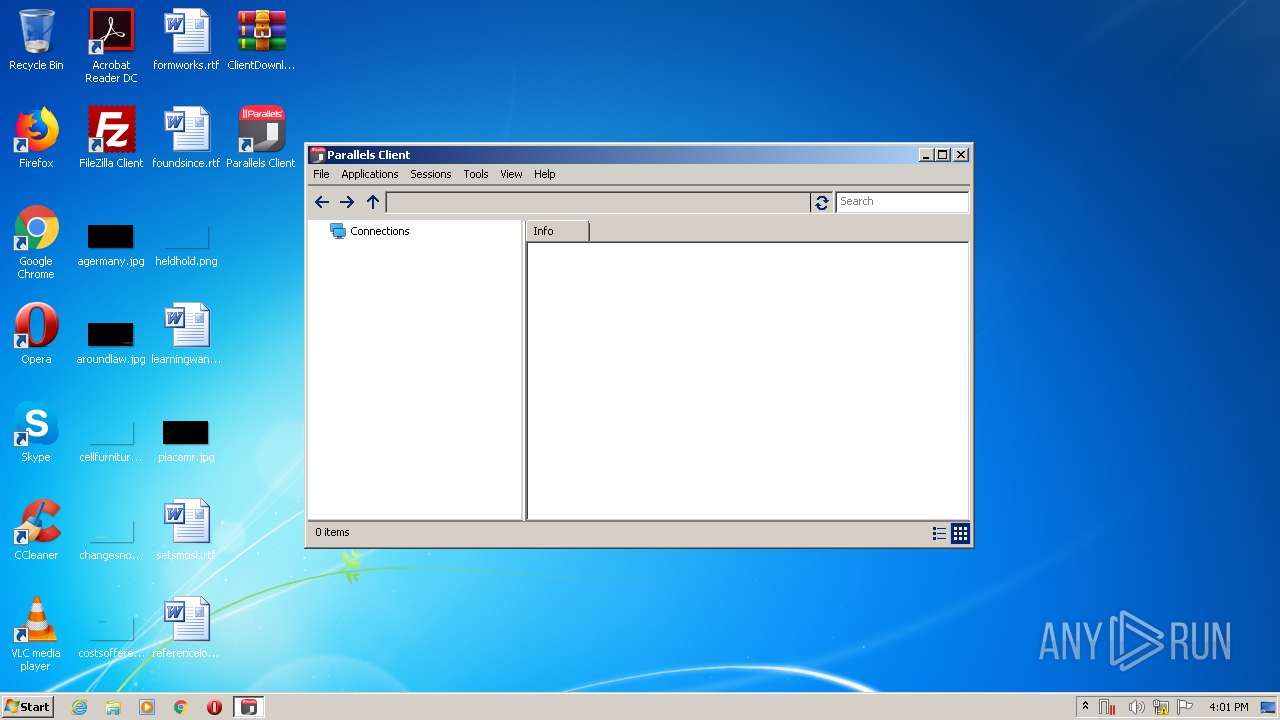Activate Parallels Client taskbar button
The image size is (1280, 720).
pos(249,707)
